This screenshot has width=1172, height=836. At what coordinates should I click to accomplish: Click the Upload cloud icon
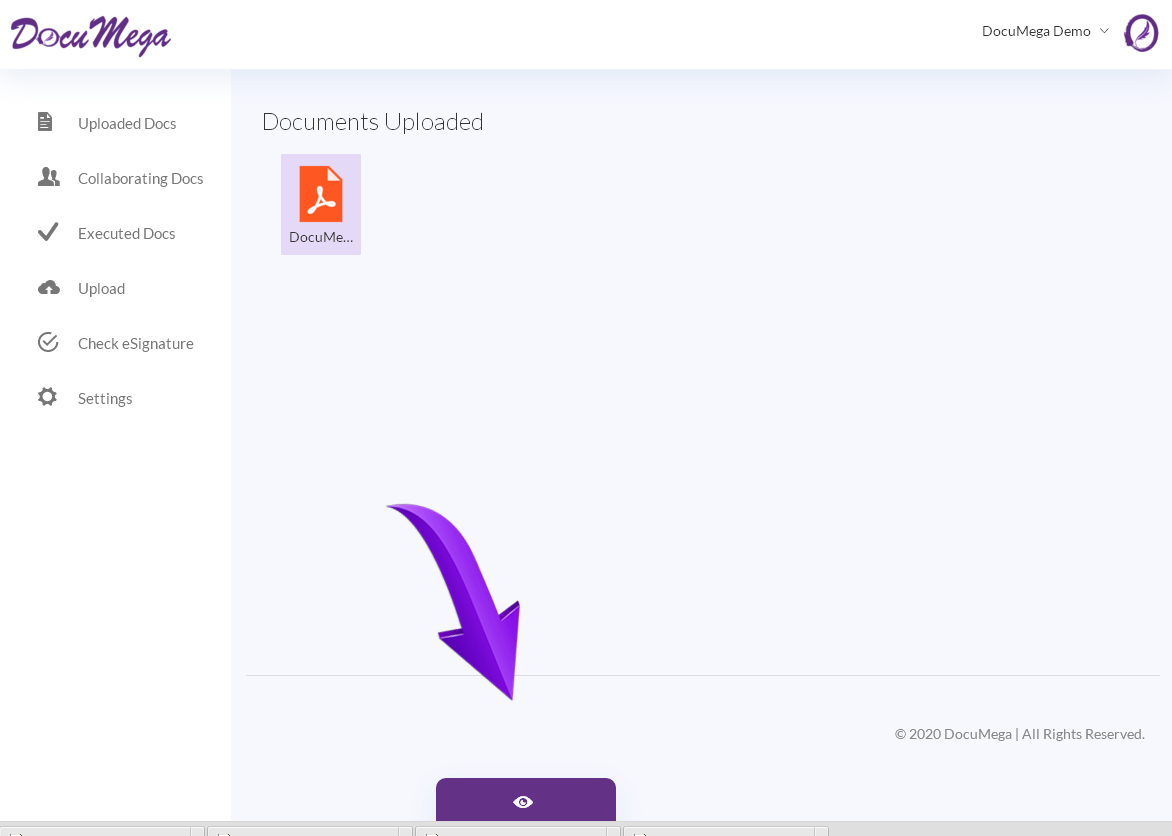(49, 288)
